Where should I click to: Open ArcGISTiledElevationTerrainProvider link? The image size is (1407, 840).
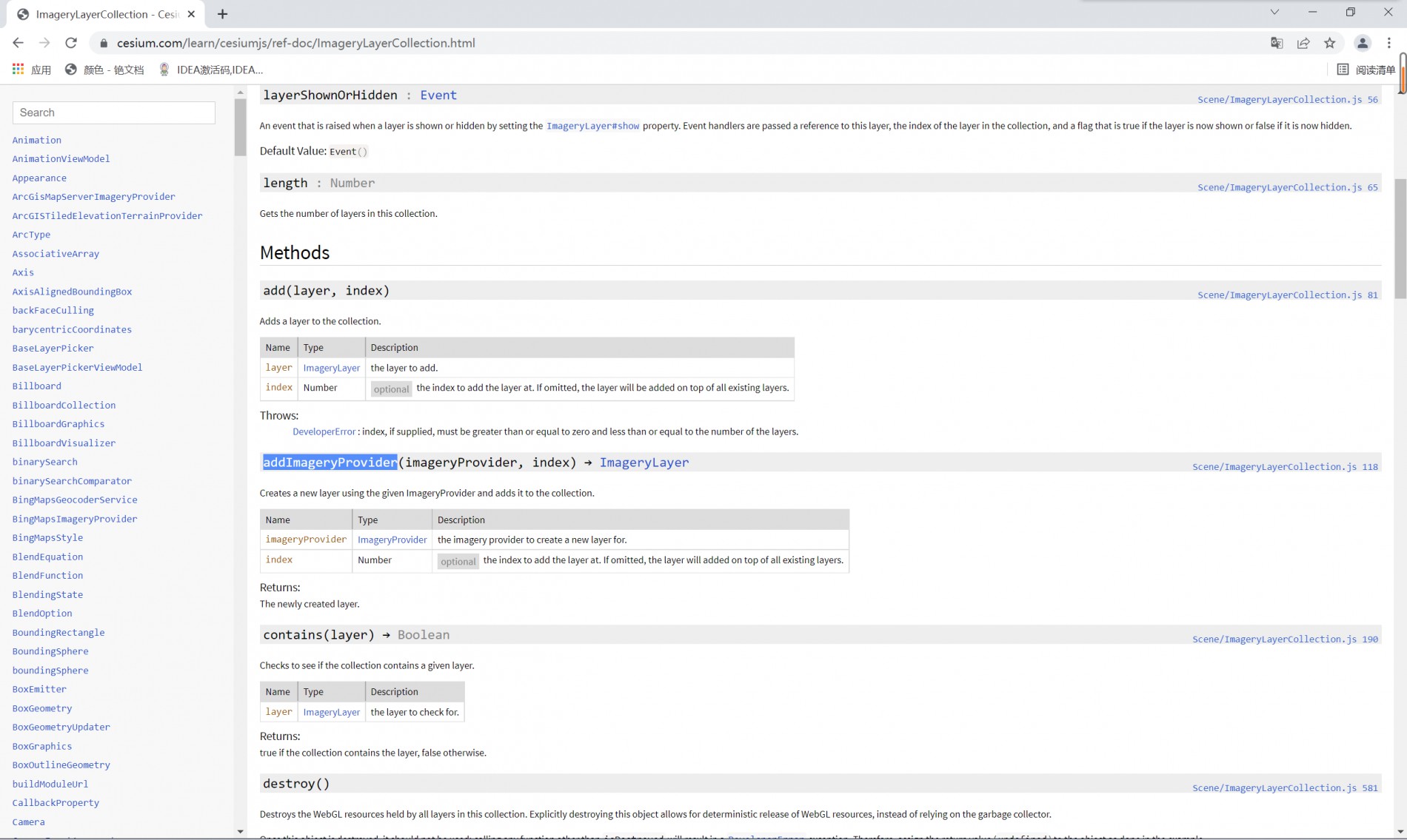[107, 215]
